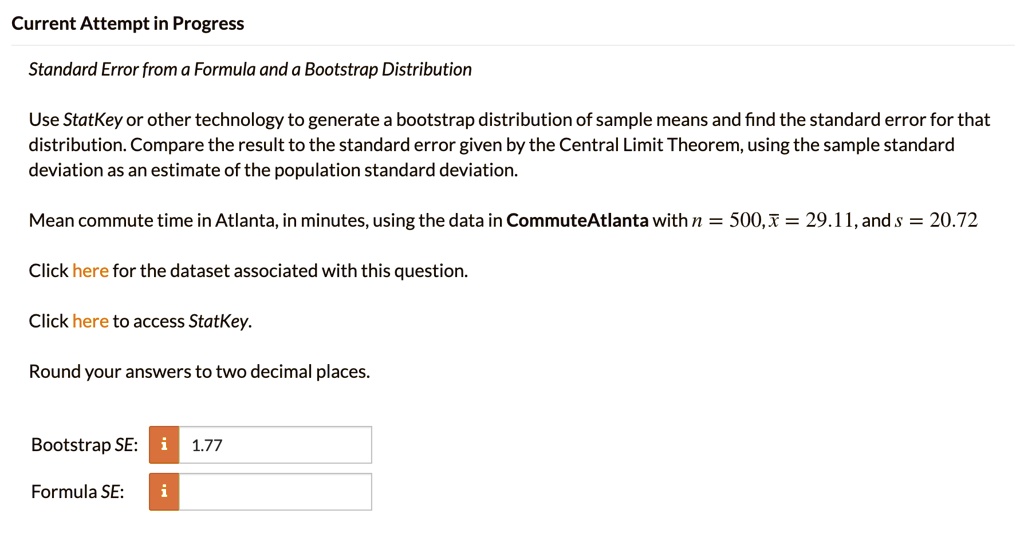Click italic StatKey in the "Use StatKey" sentence
Screen dimensions: 1024x545
pos(92,120)
